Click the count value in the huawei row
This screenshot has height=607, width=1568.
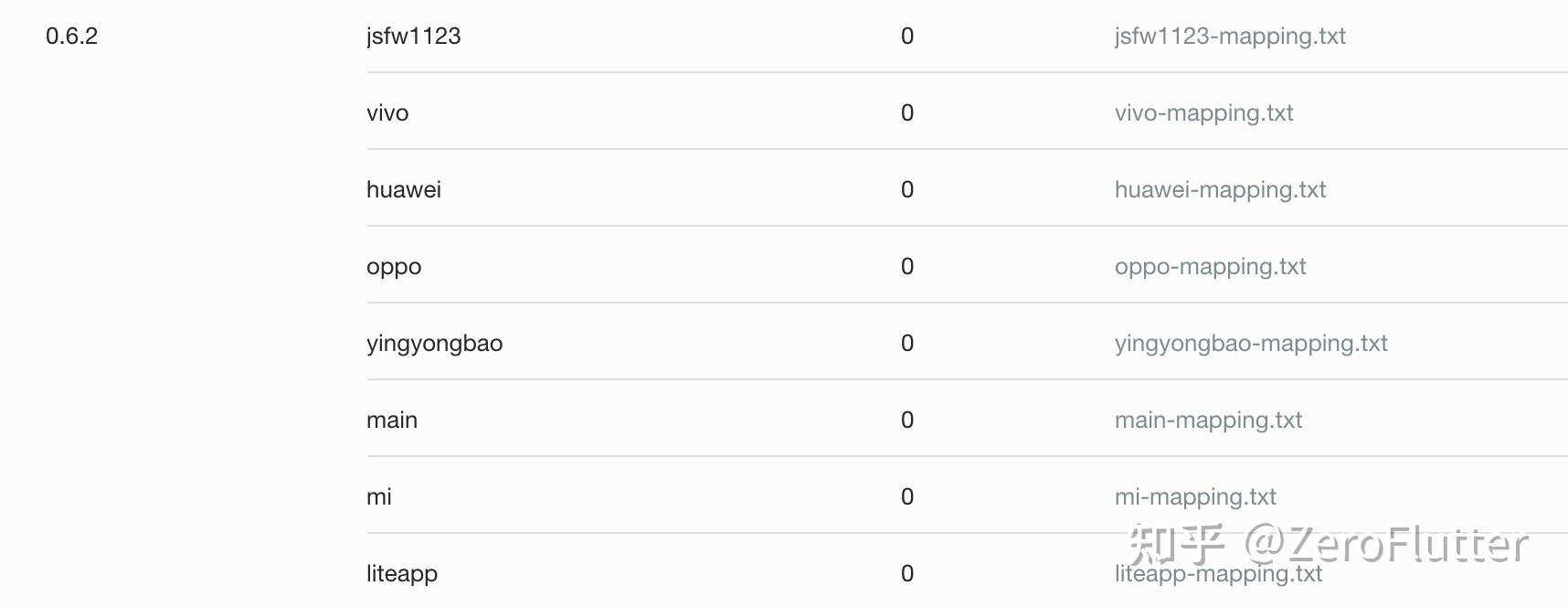point(906,190)
